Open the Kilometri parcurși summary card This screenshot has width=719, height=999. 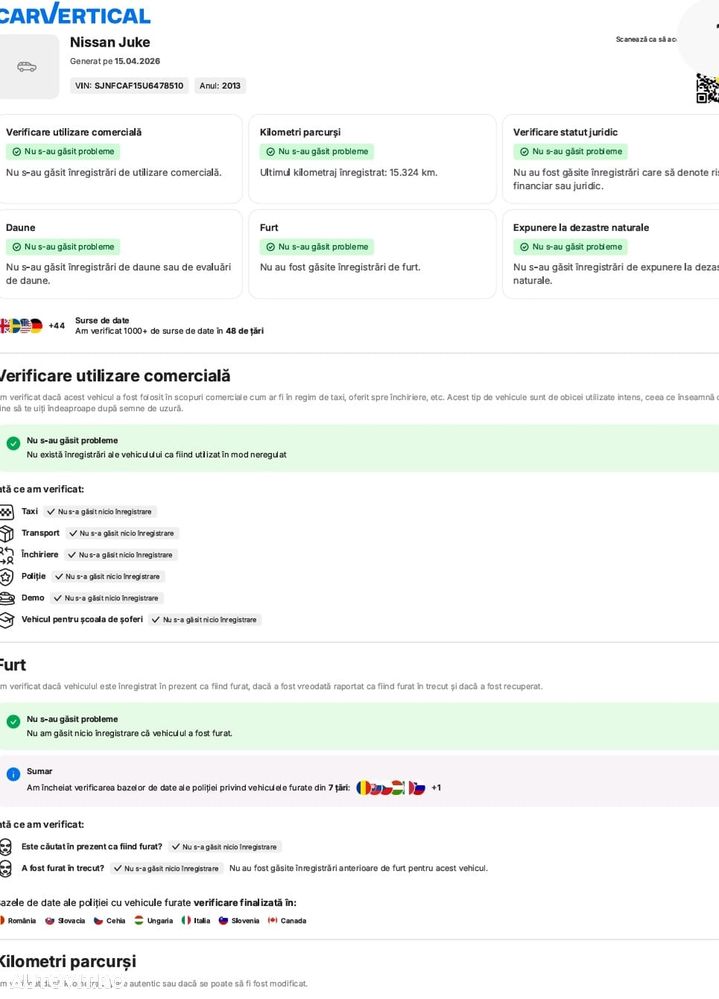(x=372, y=158)
